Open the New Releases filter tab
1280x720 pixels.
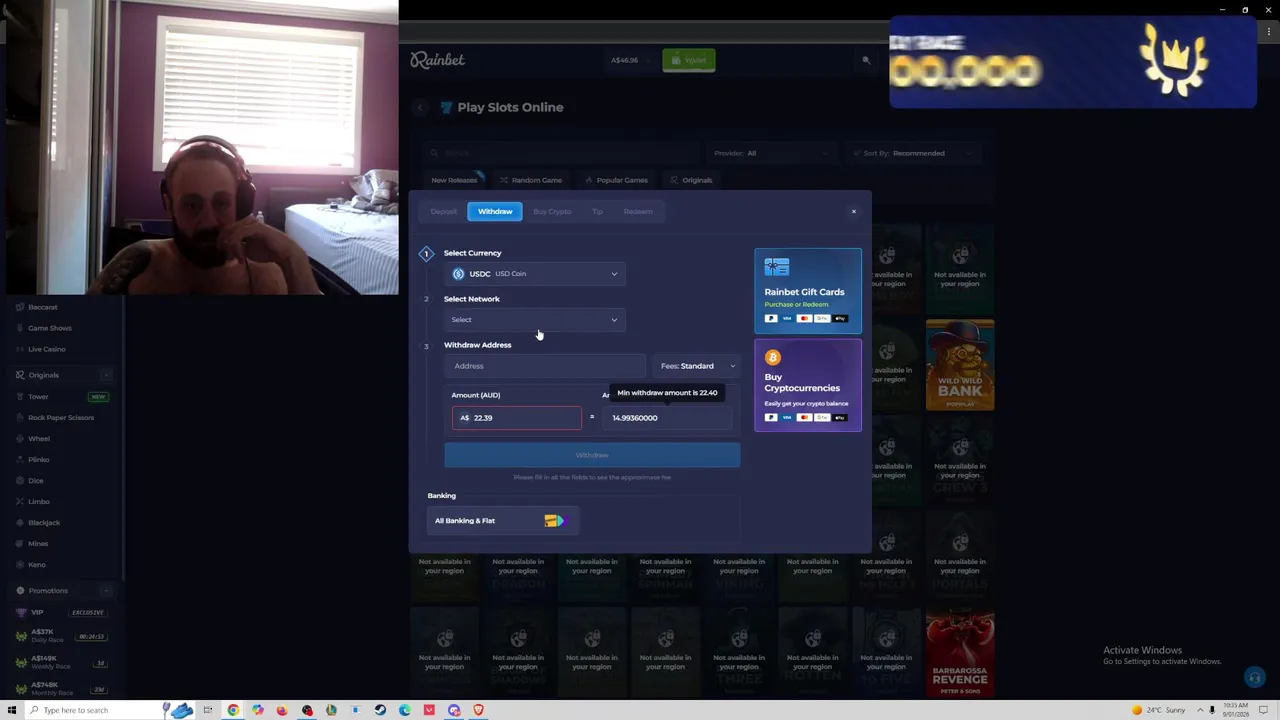454,180
